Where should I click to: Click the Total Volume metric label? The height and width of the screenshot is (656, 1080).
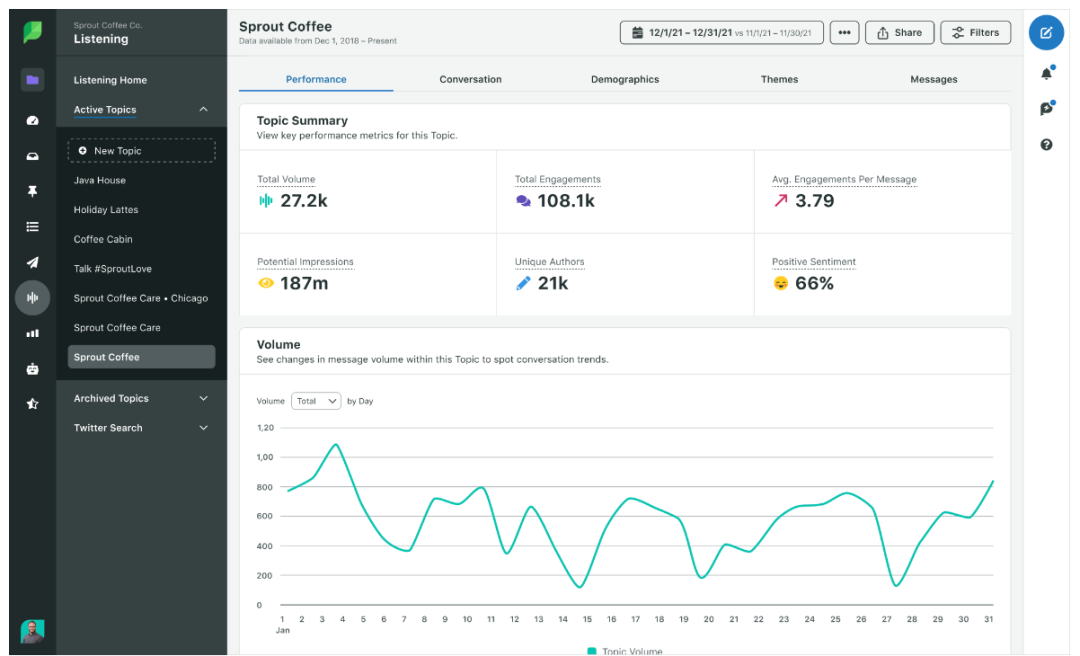pos(286,179)
